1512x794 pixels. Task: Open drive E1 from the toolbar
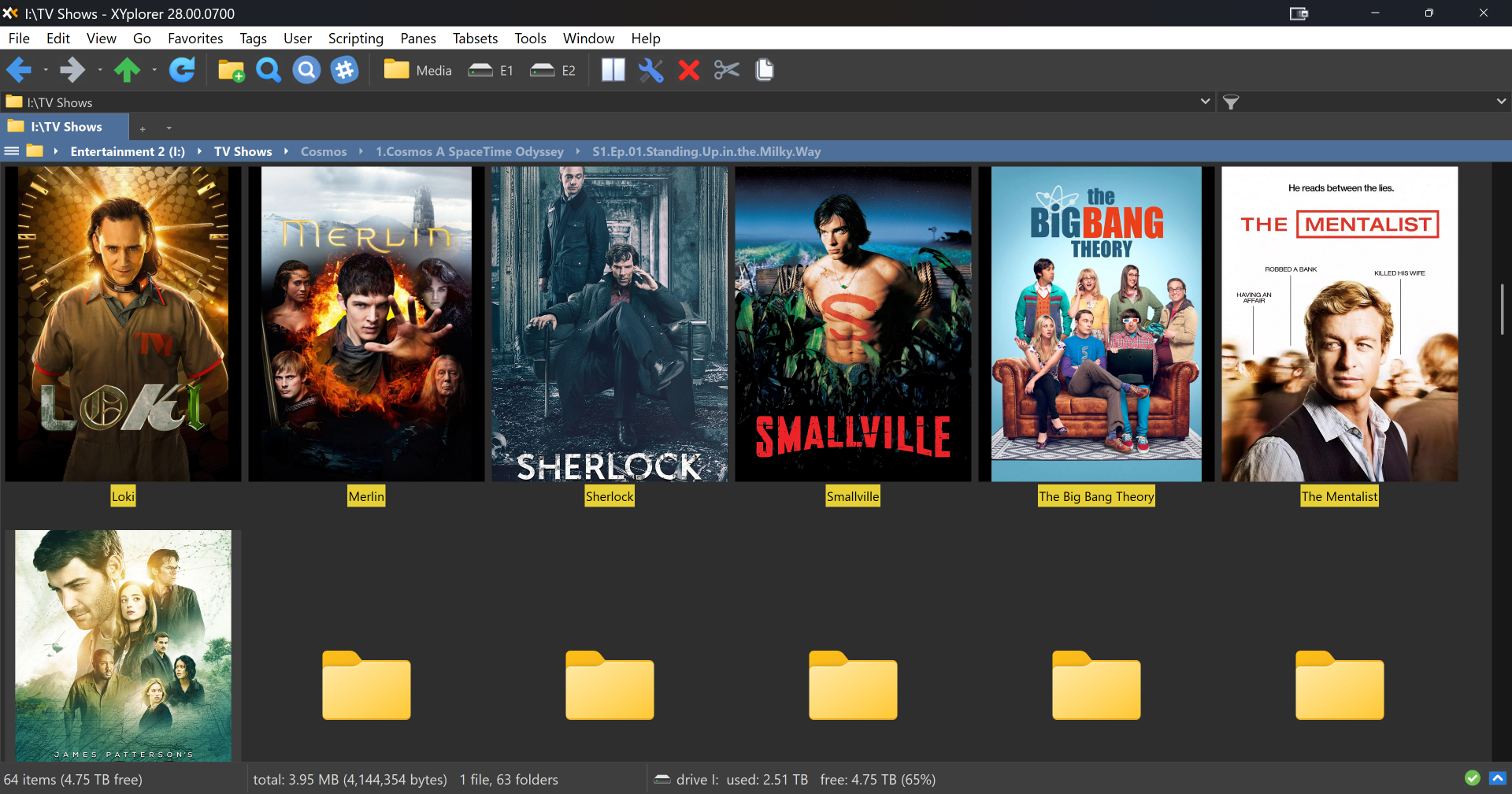pyautogui.click(x=490, y=70)
